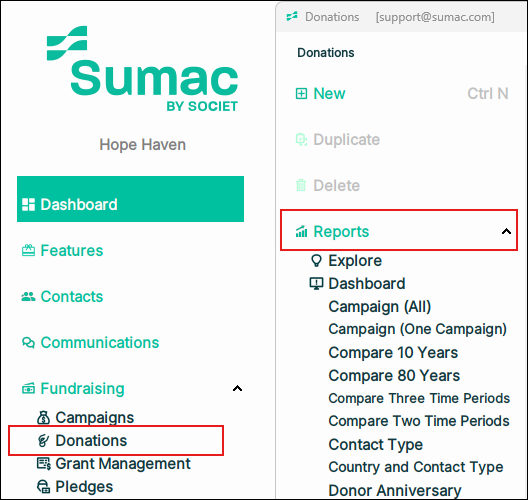This screenshot has height=500, width=528.
Task: Open the Contact Type report
Action: coord(375,445)
